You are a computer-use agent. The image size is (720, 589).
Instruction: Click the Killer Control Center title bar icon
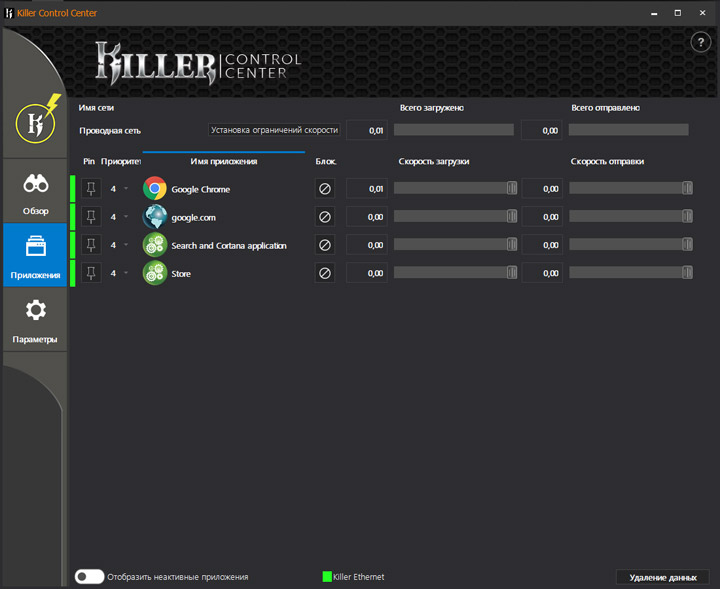(9, 13)
